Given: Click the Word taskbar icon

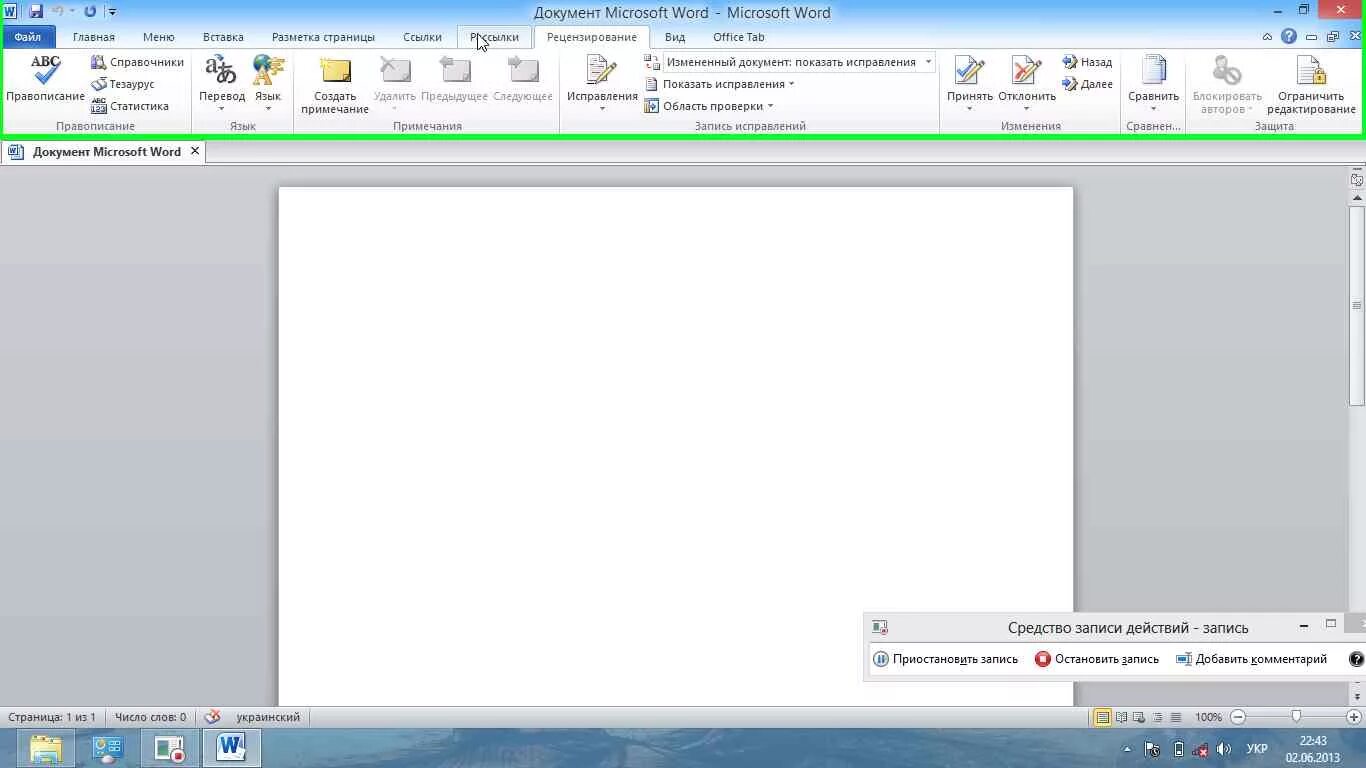Looking at the screenshot, I should pyautogui.click(x=232, y=748).
